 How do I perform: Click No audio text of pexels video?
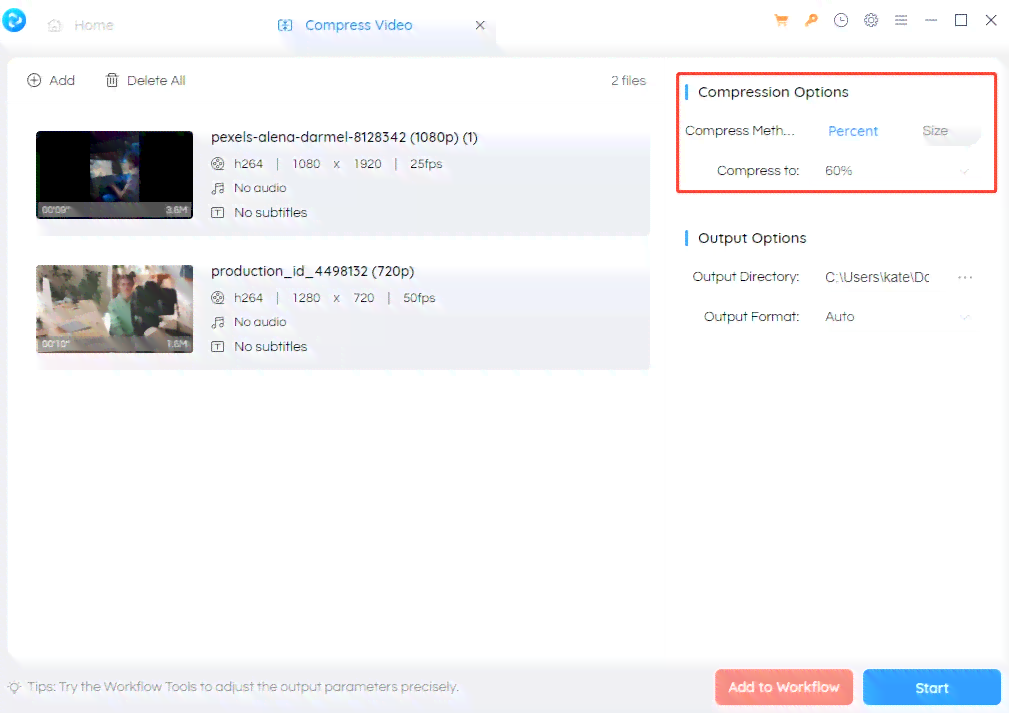[260, 188]
